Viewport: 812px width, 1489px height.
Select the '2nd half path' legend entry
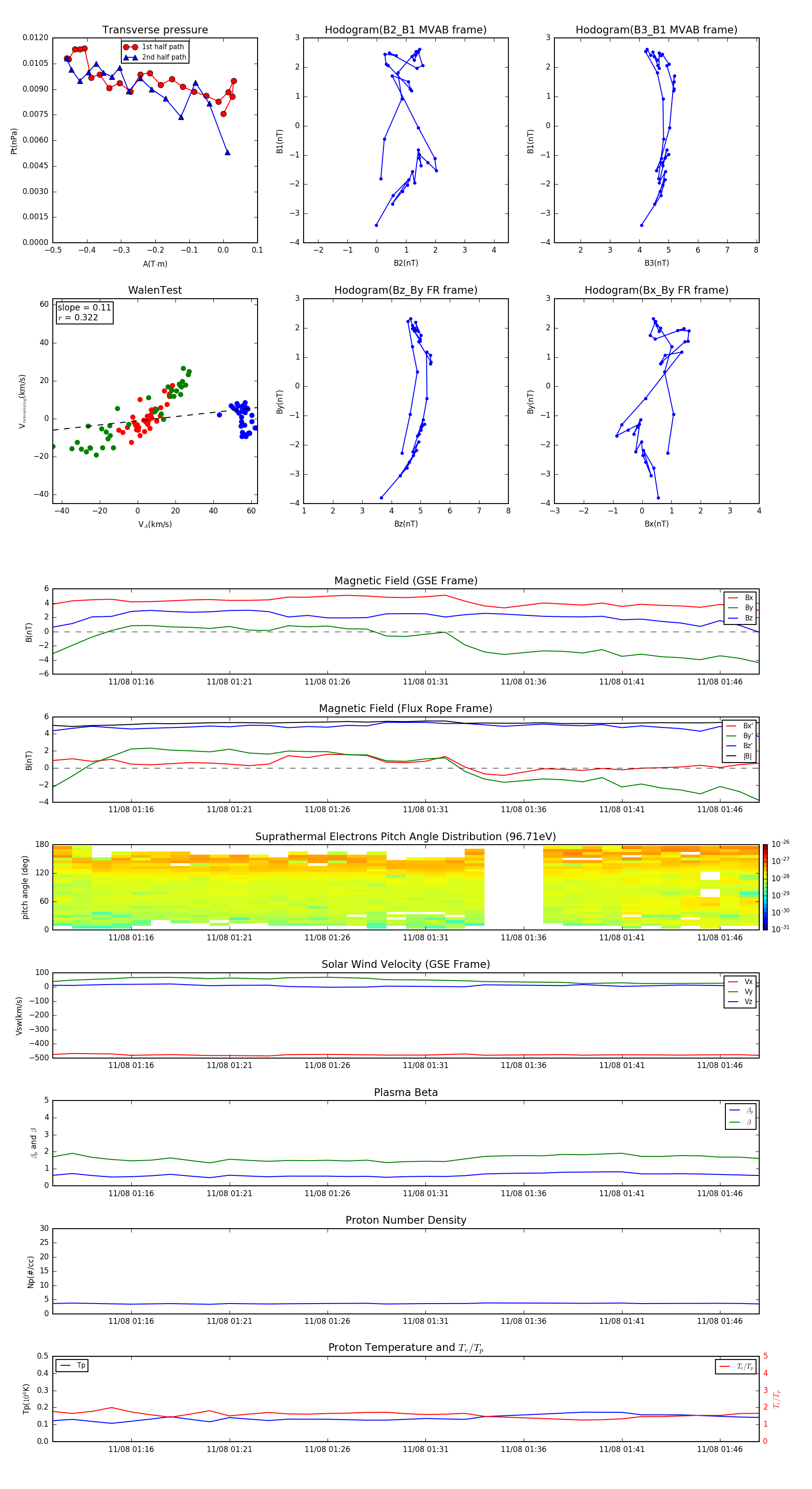(x=154, y=57)
